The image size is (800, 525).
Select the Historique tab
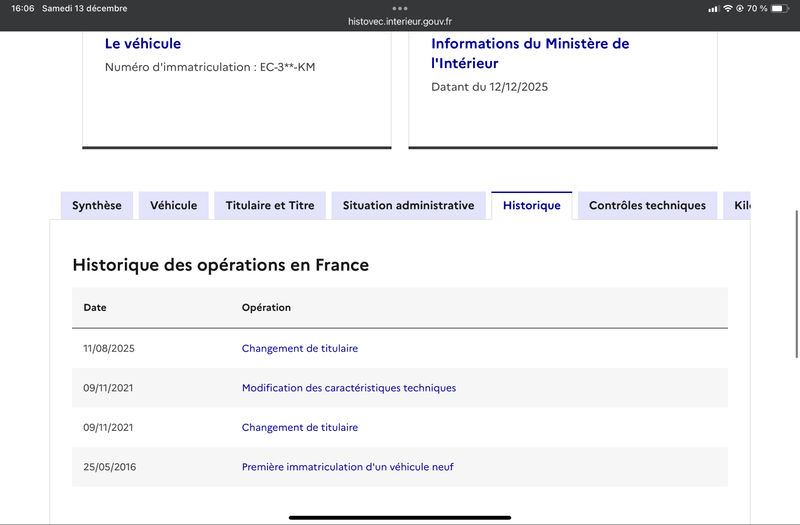point(531,206)
